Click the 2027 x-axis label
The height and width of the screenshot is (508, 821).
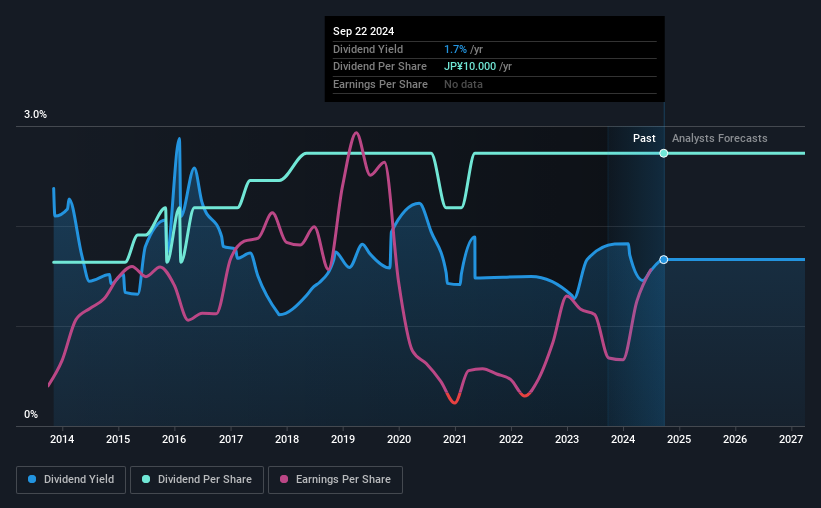pos(791,439)
